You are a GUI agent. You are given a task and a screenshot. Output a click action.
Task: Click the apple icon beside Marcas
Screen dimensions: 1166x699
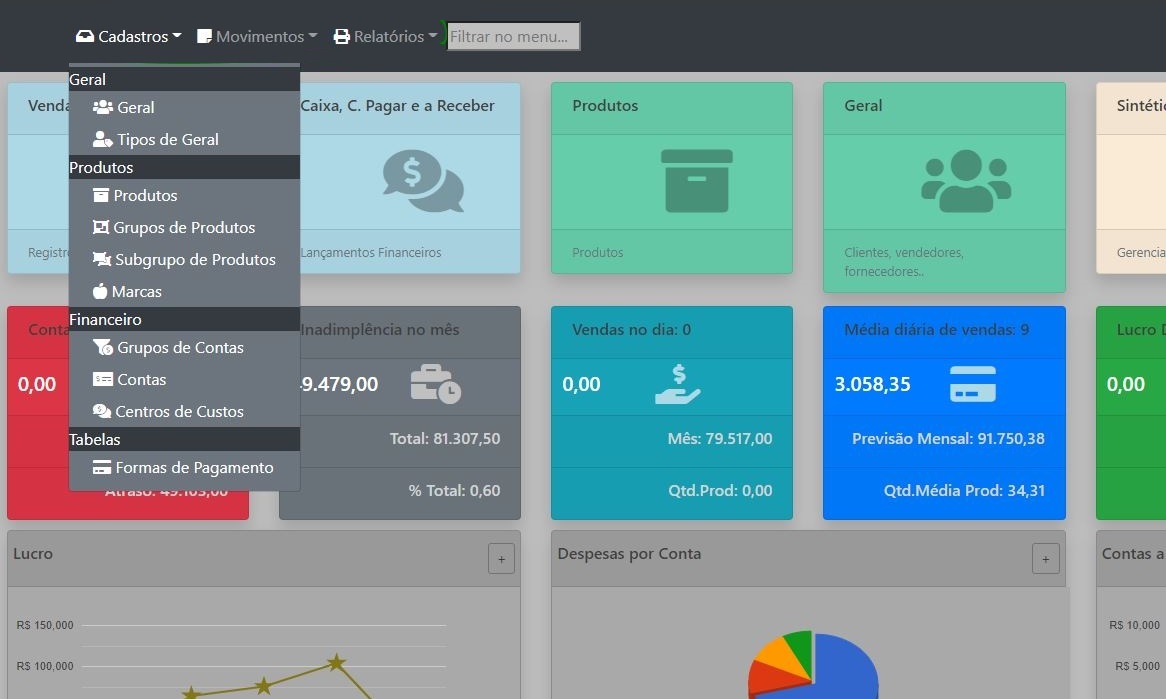pos(99,292)
